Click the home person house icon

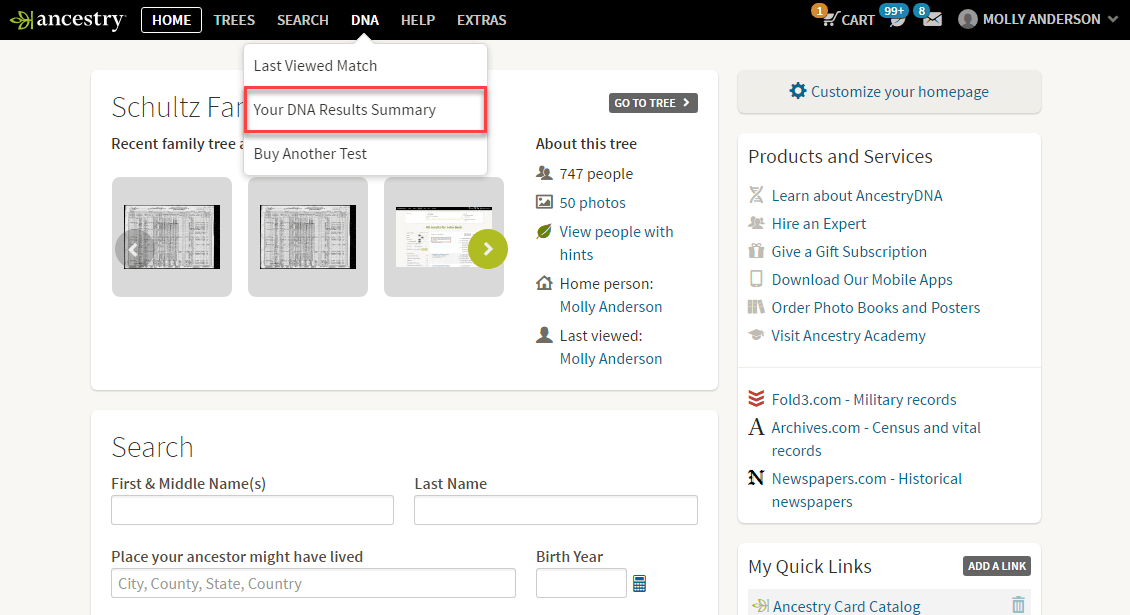click(x=544, y=283)
